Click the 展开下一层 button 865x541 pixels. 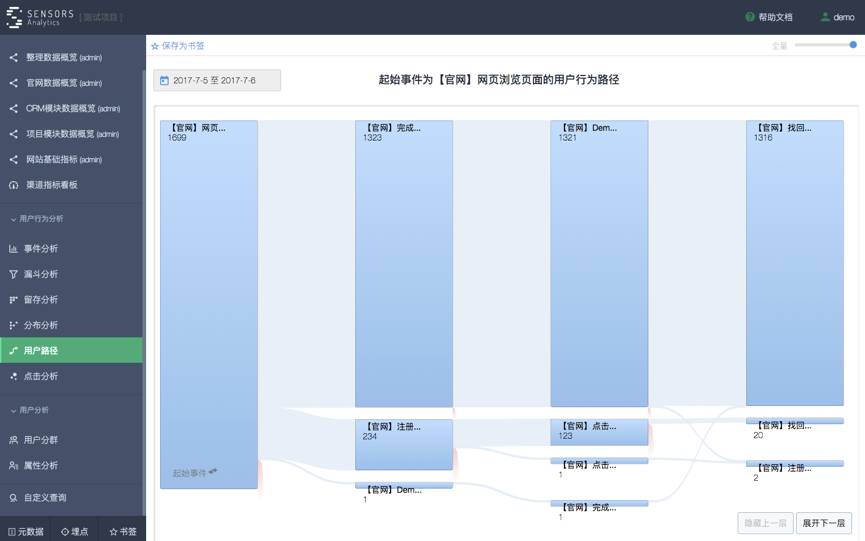824,523
